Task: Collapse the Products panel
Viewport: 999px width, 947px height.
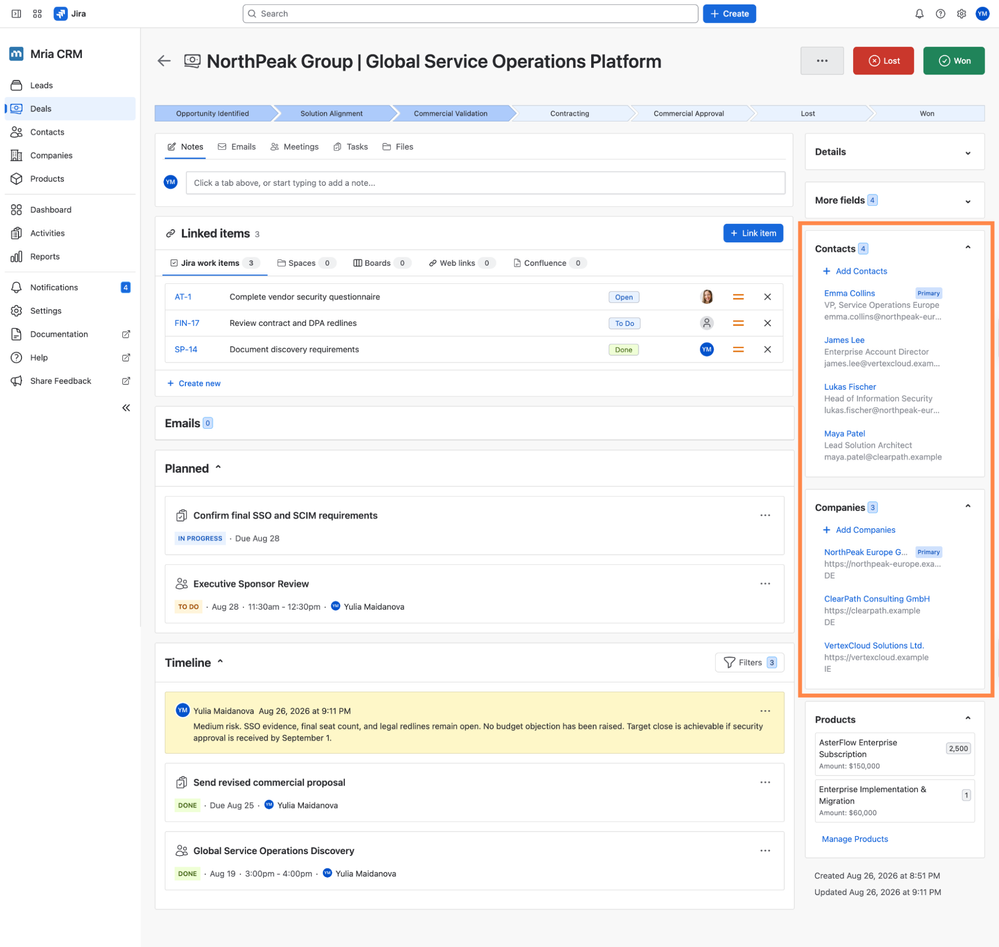Action: 968,718
